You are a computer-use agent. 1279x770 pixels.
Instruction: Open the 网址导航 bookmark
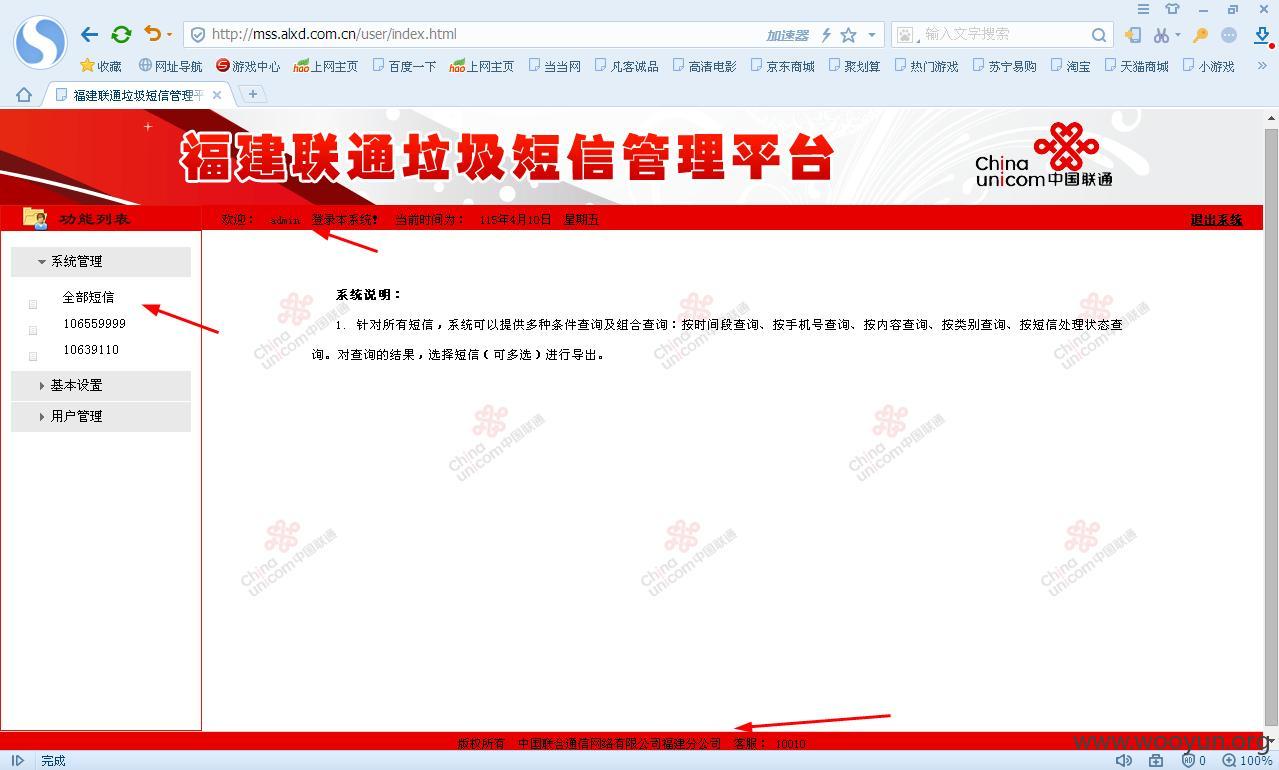170,66
